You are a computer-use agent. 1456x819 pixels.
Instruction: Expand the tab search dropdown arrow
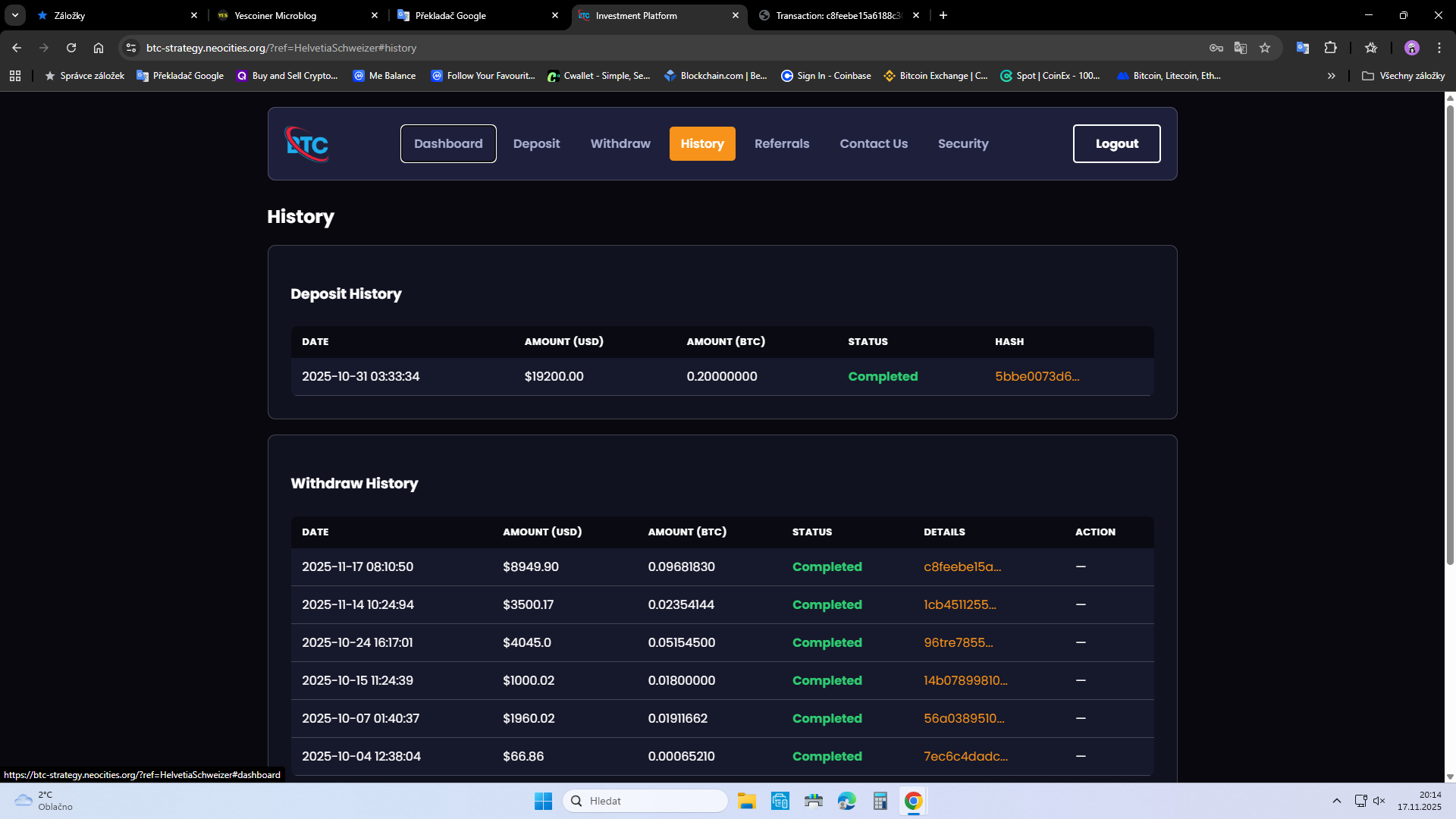(x=15, y=15)
